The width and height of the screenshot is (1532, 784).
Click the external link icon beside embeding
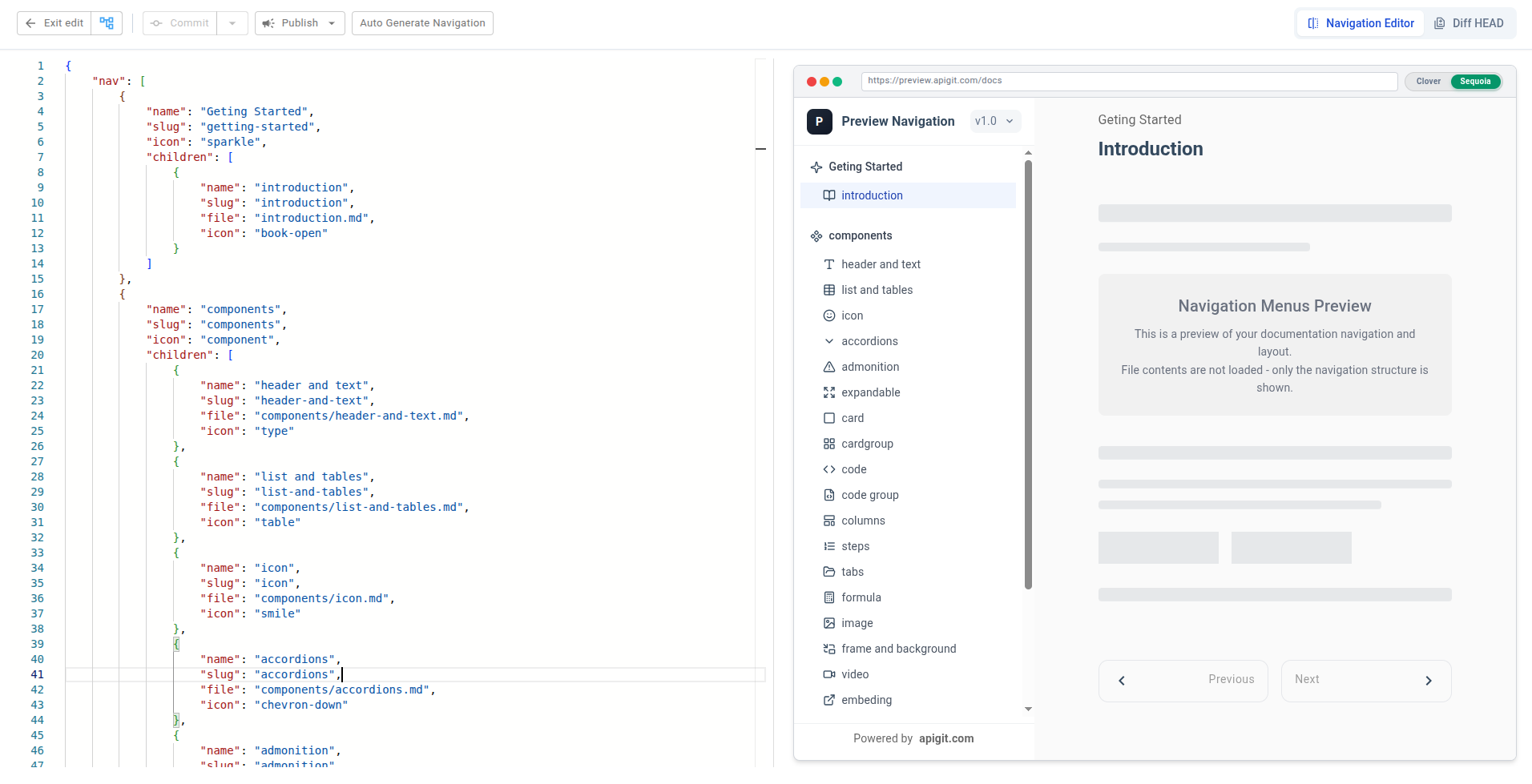[x=829, y=700]
